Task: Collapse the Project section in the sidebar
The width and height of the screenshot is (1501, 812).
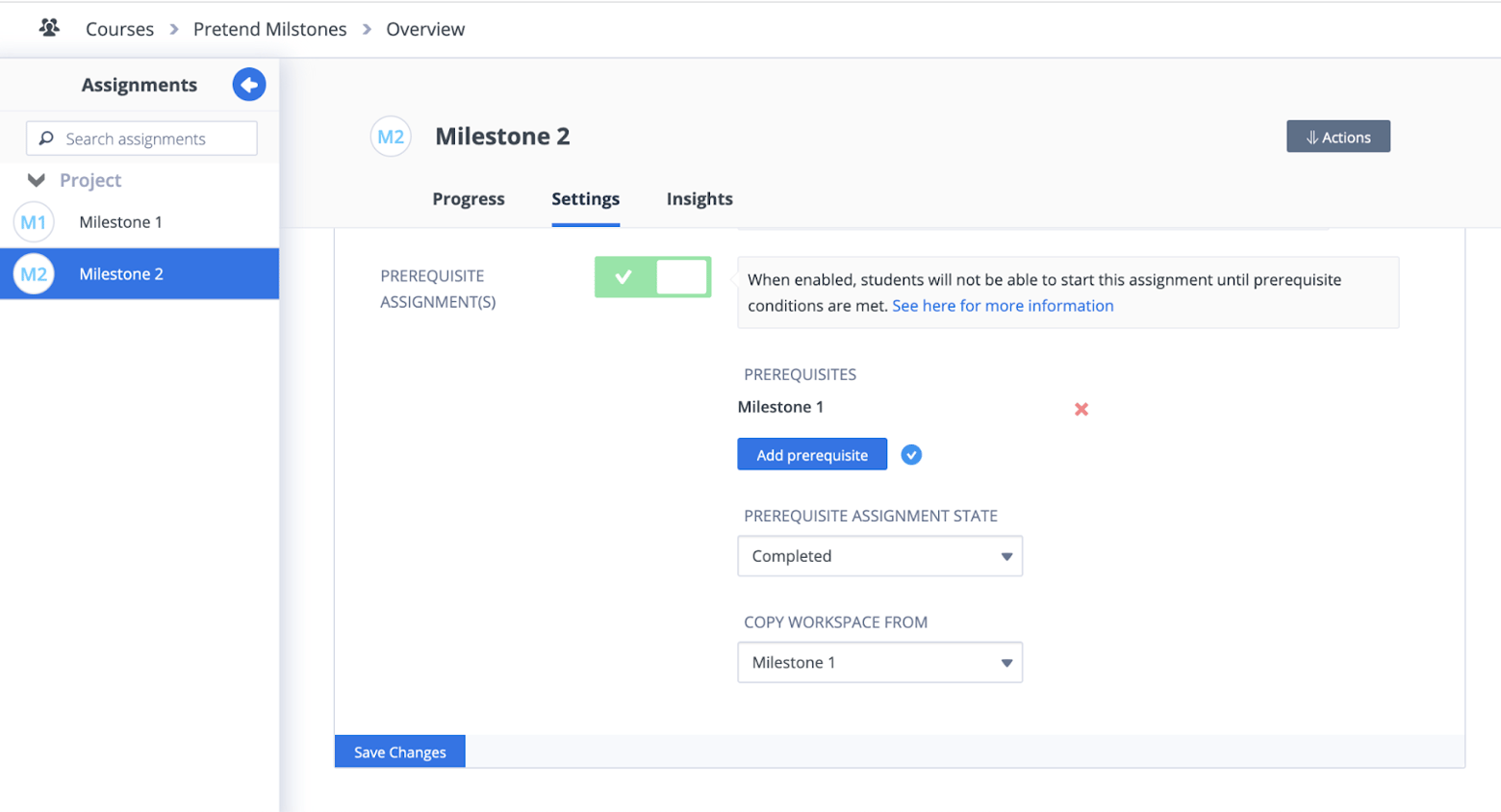Action: pyautogui.click(x=35, y=179)
